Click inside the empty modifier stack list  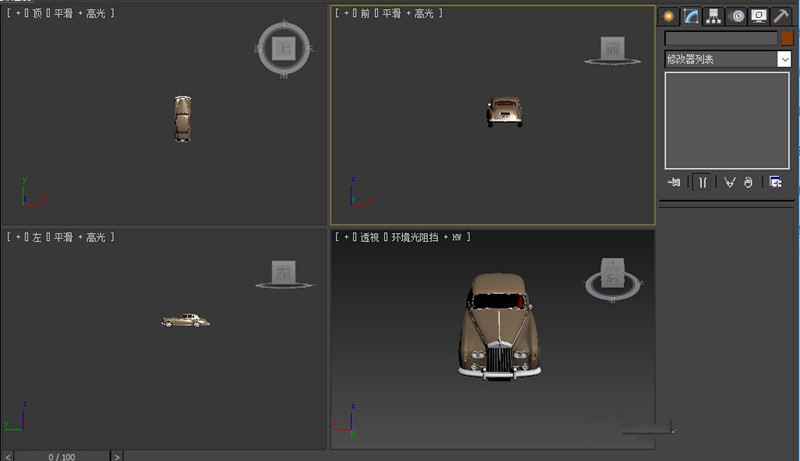pyautogui.click(x=727, y=120)
